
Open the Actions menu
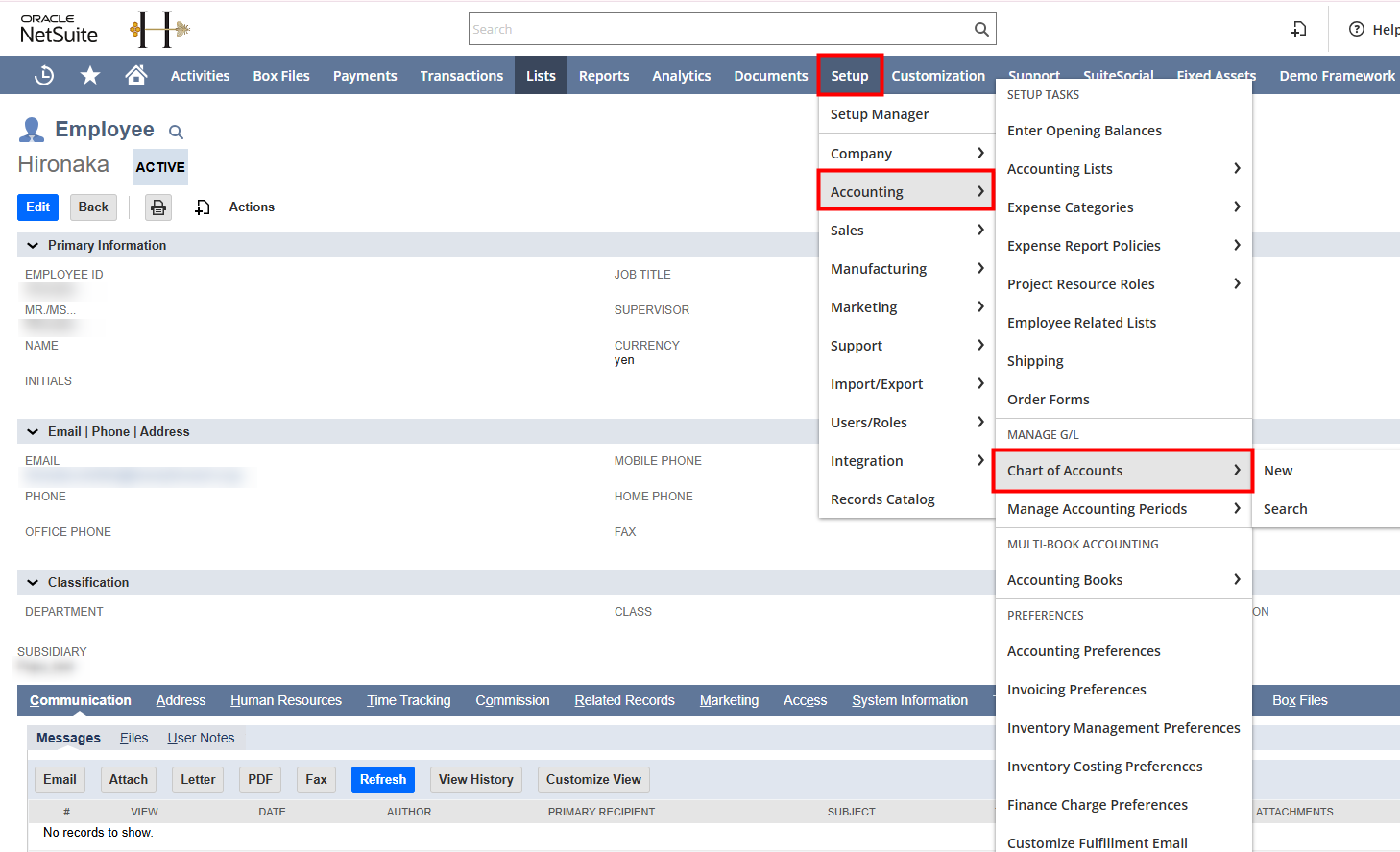252,207
